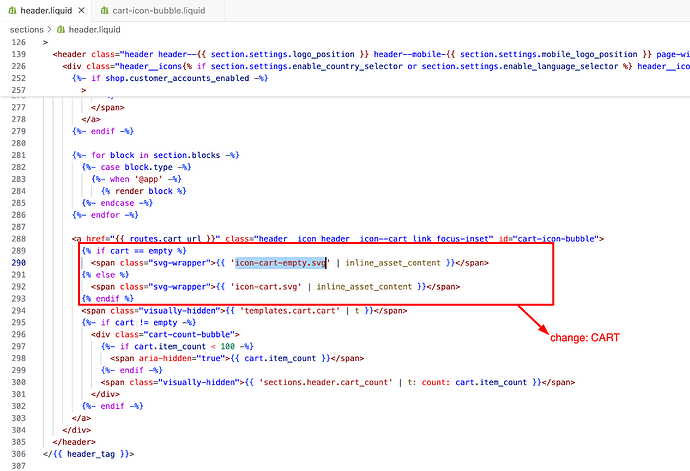
Task: Click the Shopify icon on header.liquid tab
Action: click(12, 11)
